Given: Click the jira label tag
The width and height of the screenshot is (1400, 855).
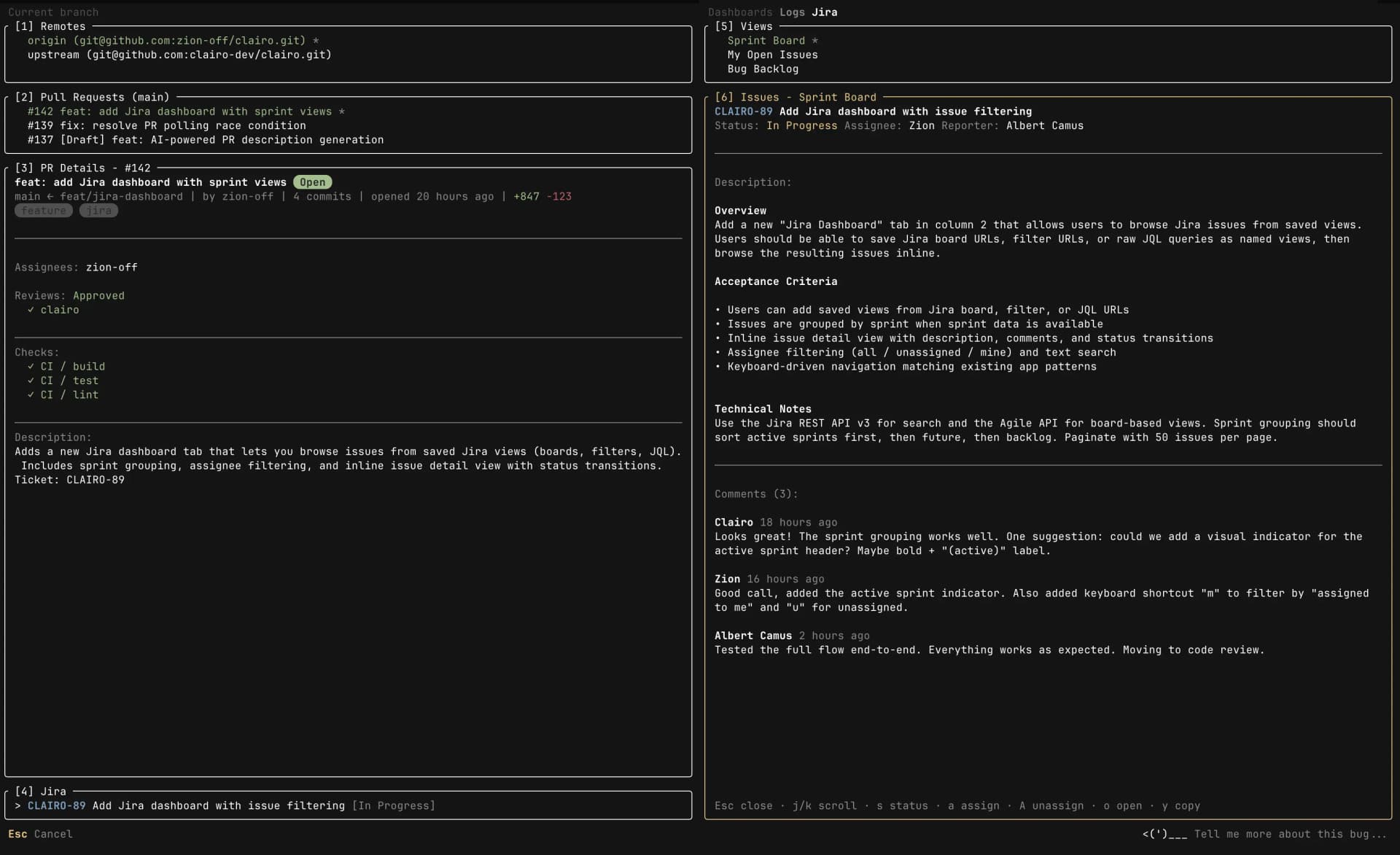Looking at the screenshot, I should coord(98,211).
